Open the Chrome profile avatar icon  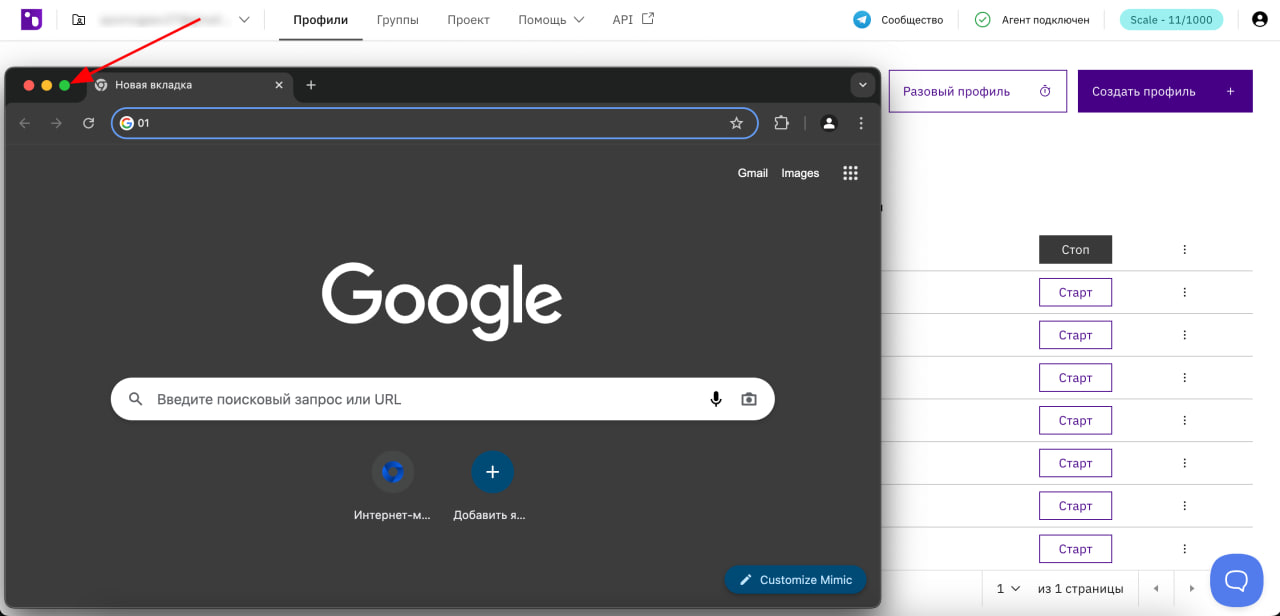(x=829, y=123)
